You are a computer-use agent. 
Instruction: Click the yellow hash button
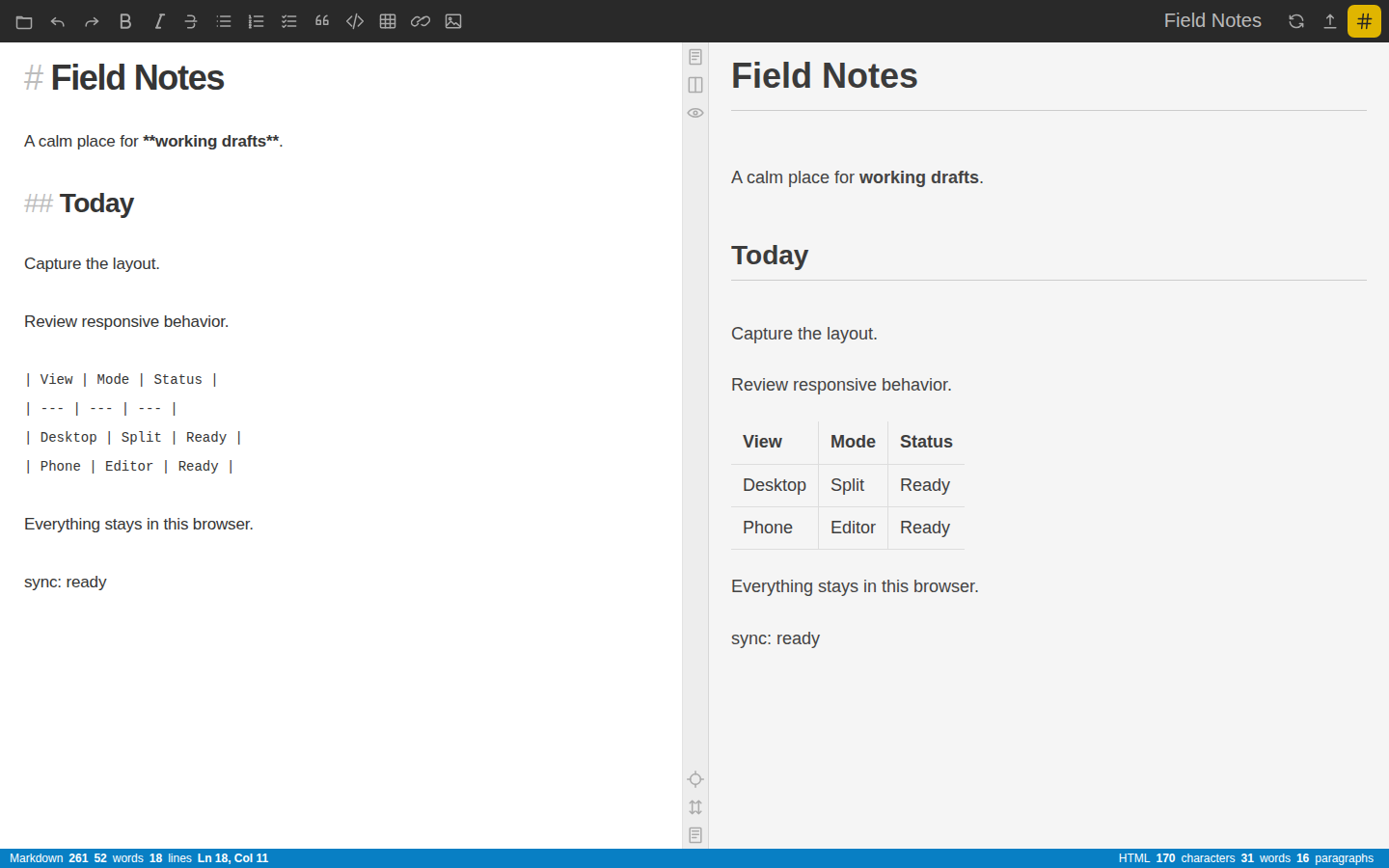coord(1364,21)
